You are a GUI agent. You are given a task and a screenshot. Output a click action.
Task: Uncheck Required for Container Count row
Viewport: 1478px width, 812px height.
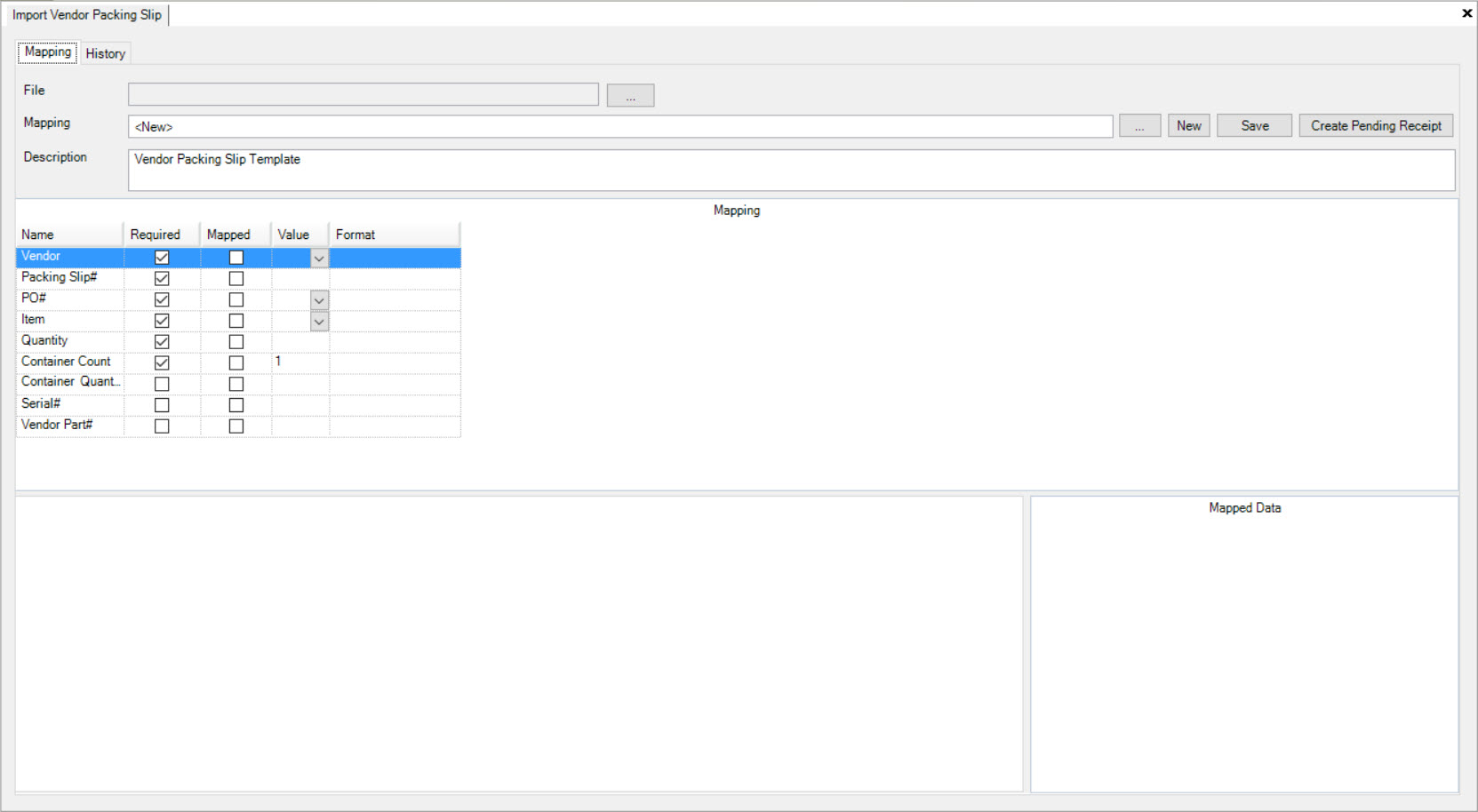click(x=162, y=362)
